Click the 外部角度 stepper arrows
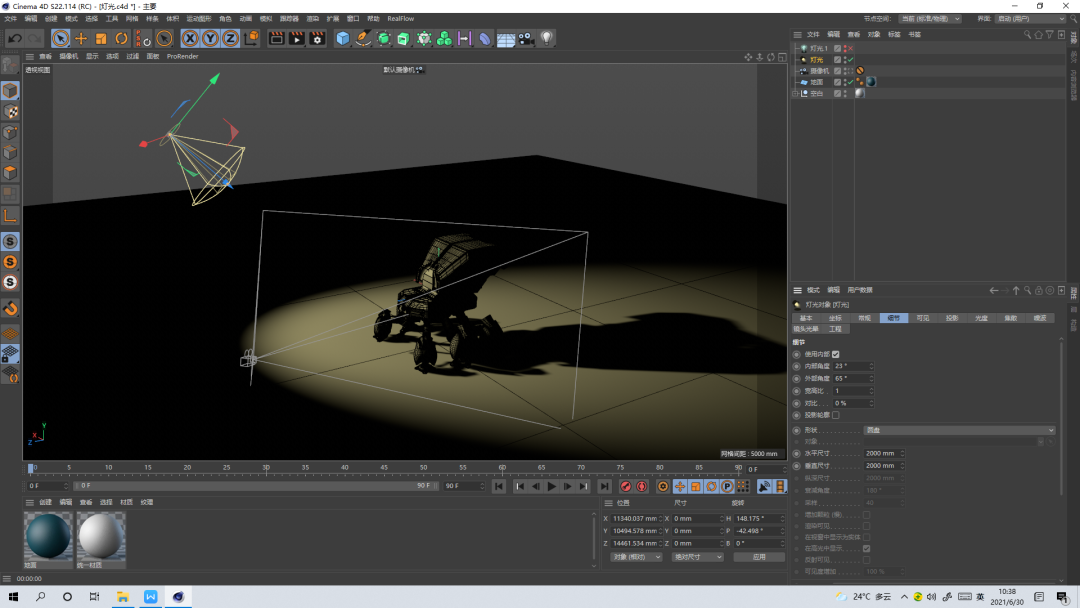Screen dimensions: 1080x608 click(x=871, y=379)
